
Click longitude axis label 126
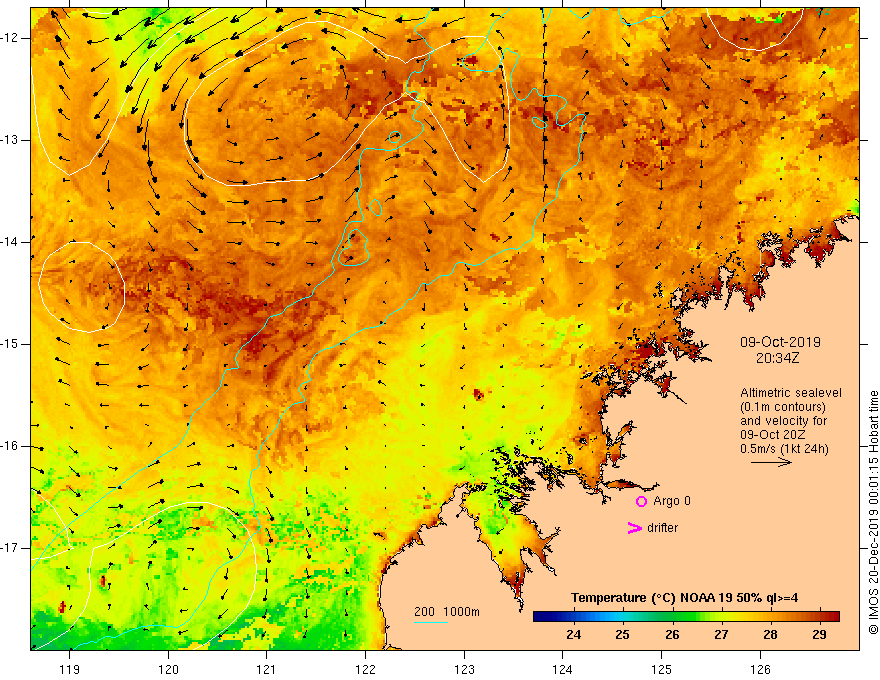(x=760, y=669)
